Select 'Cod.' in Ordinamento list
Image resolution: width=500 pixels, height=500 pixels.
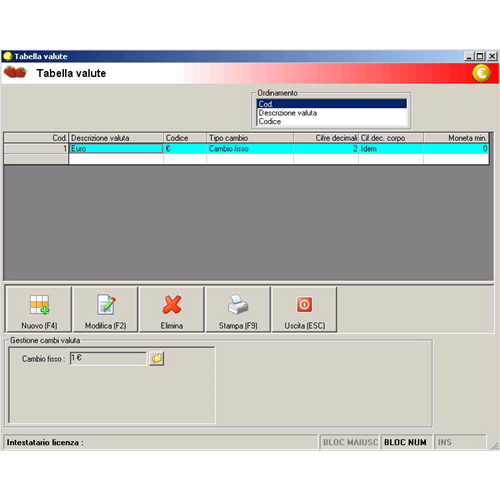(332, 104)
